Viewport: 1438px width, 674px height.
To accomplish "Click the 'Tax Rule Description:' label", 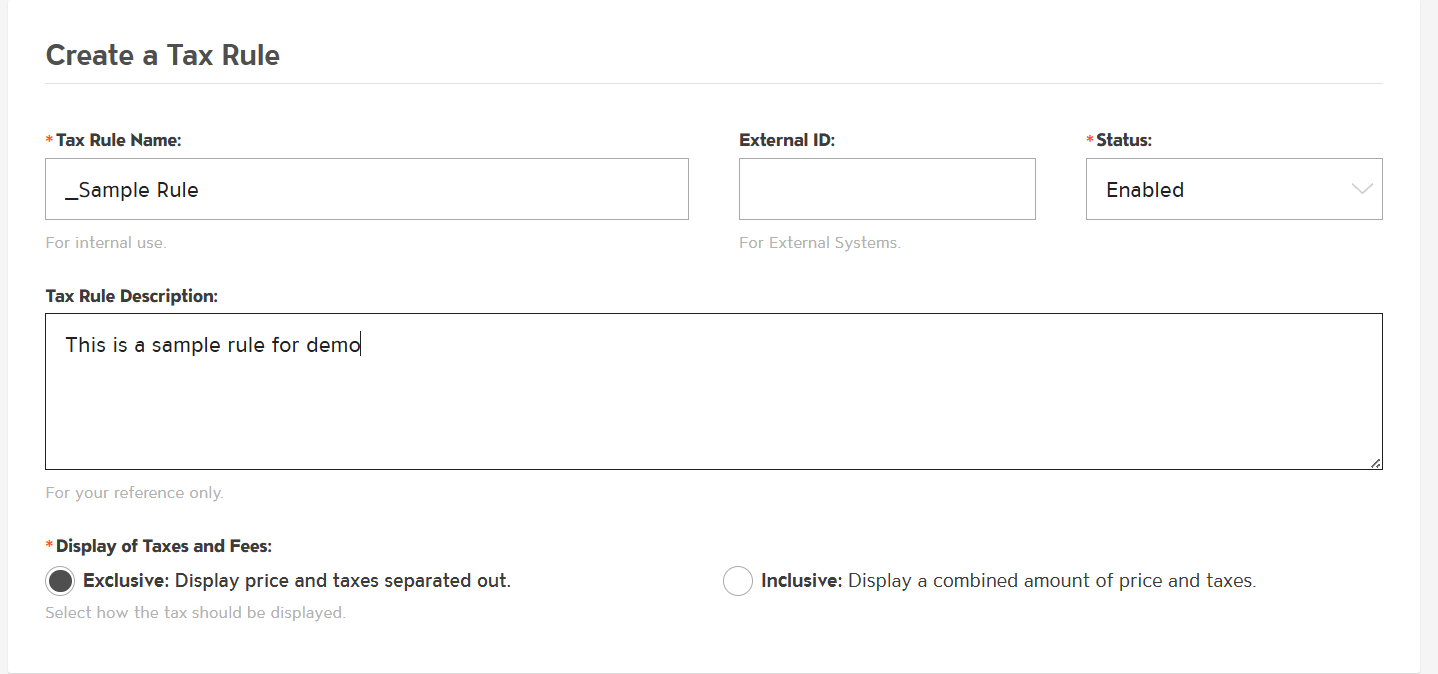I will pyautogui.click(x=131, y=296).
